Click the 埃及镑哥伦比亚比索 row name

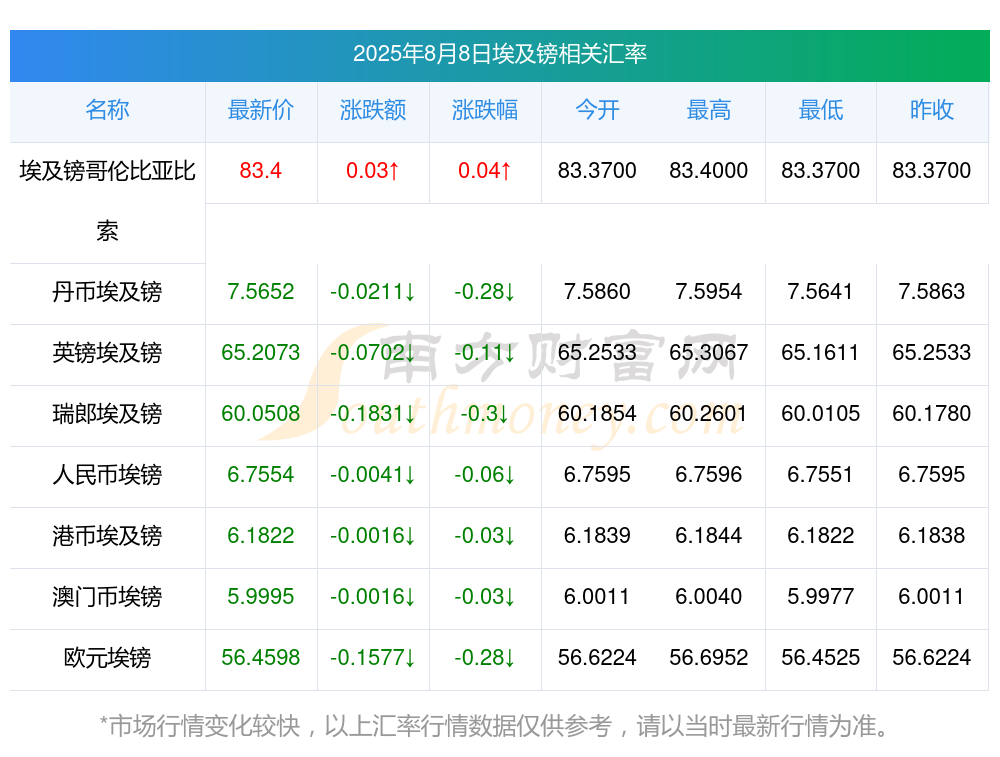coord(107,201)
